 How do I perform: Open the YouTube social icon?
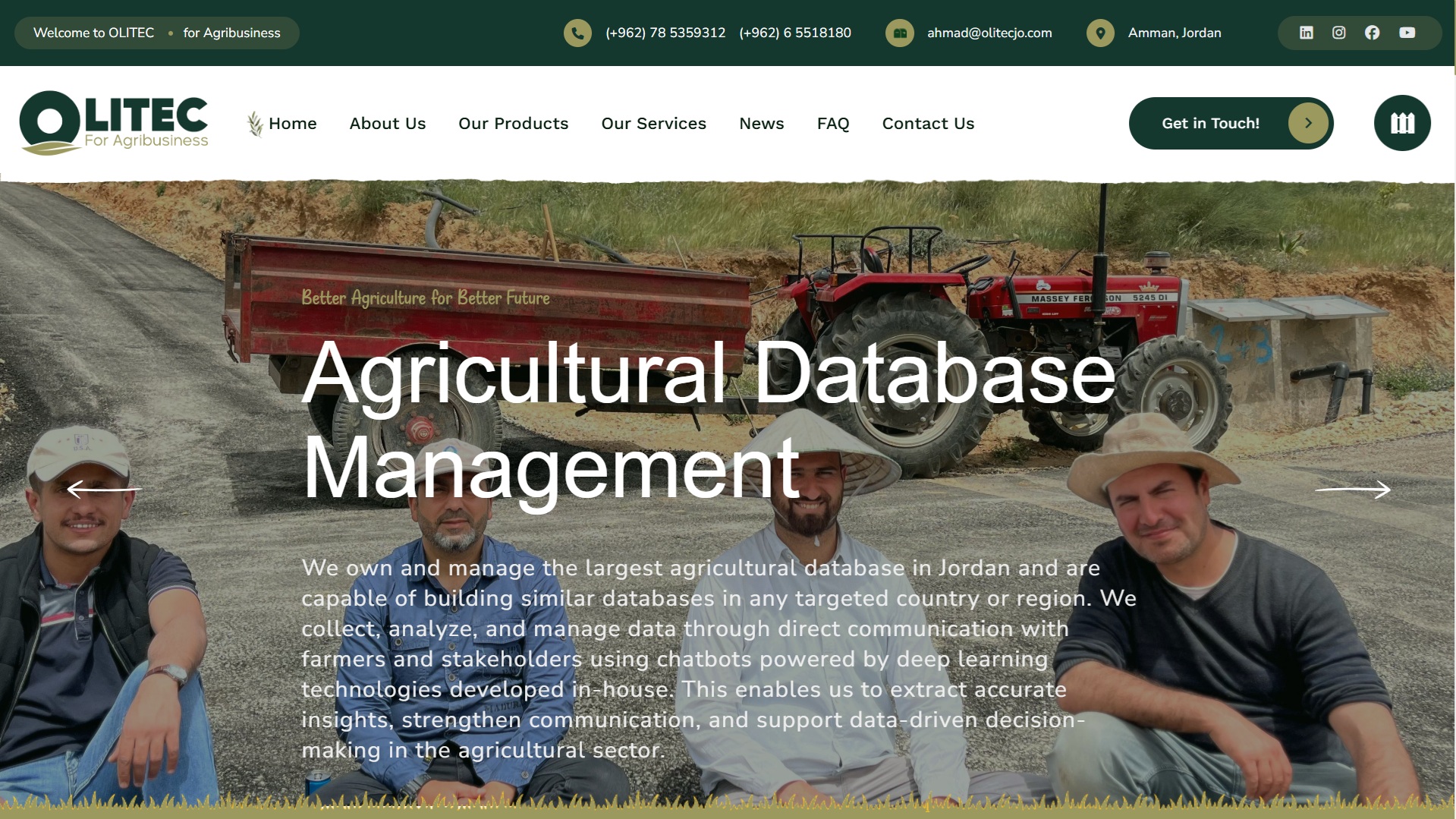[1407, 33]
